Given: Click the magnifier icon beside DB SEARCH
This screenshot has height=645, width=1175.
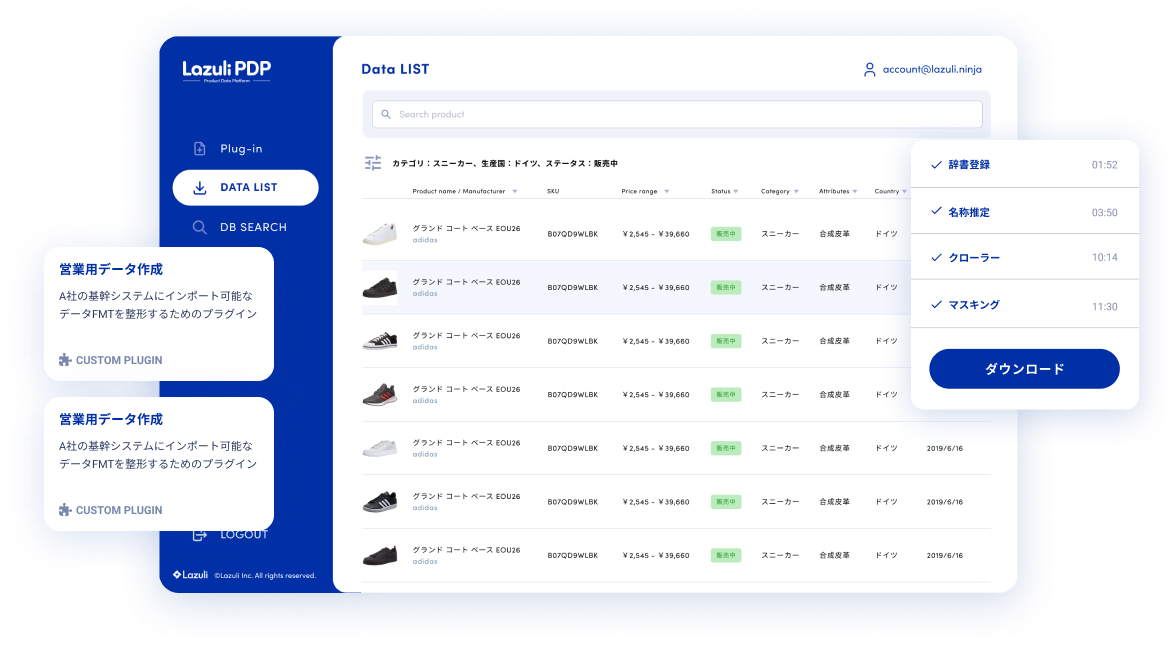Looking at the screenshot, I should click(x=199, y=227).
